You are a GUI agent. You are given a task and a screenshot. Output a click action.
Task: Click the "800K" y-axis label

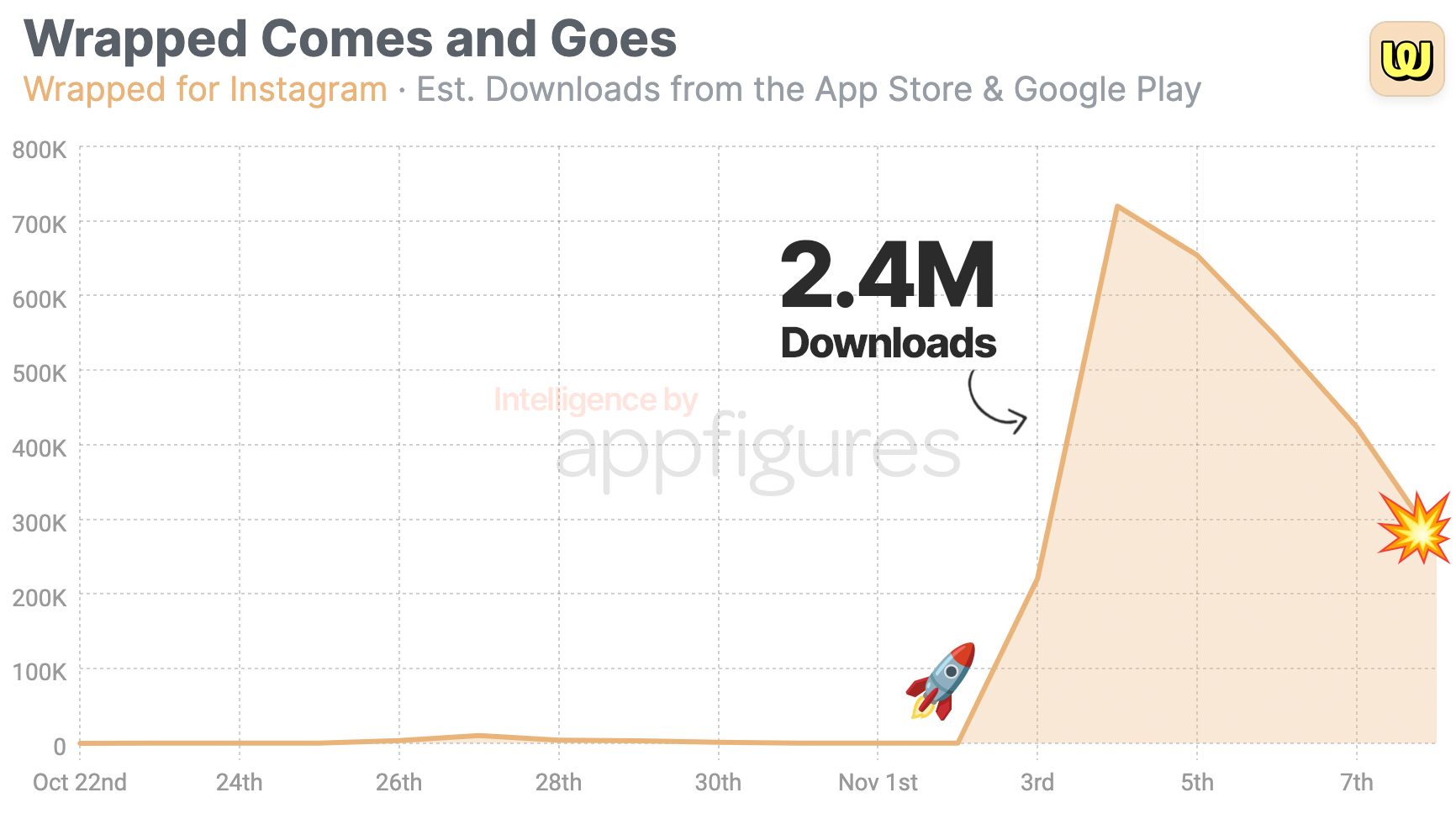tap(40, 151)
